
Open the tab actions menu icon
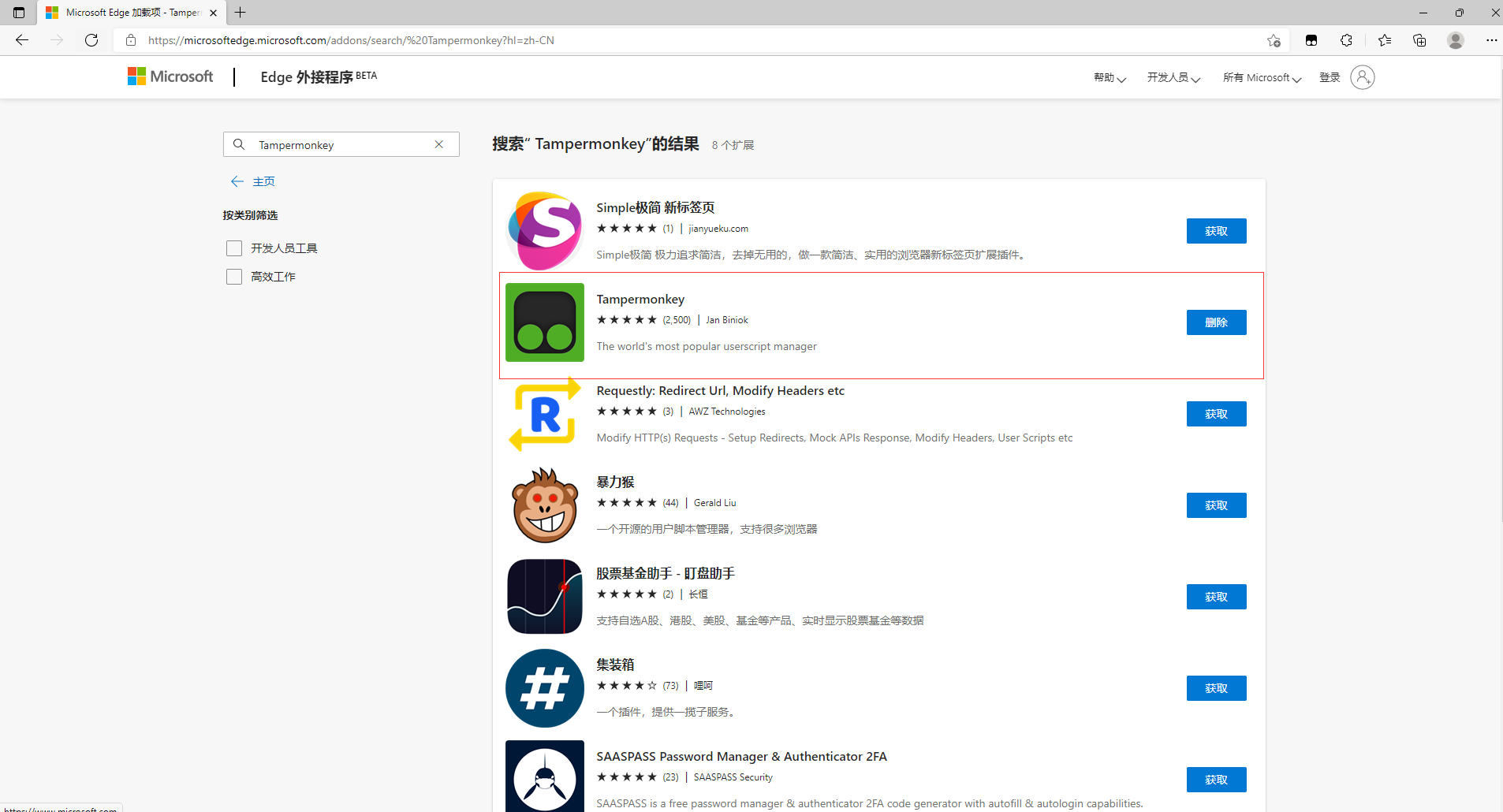click(x=19, y=13)
